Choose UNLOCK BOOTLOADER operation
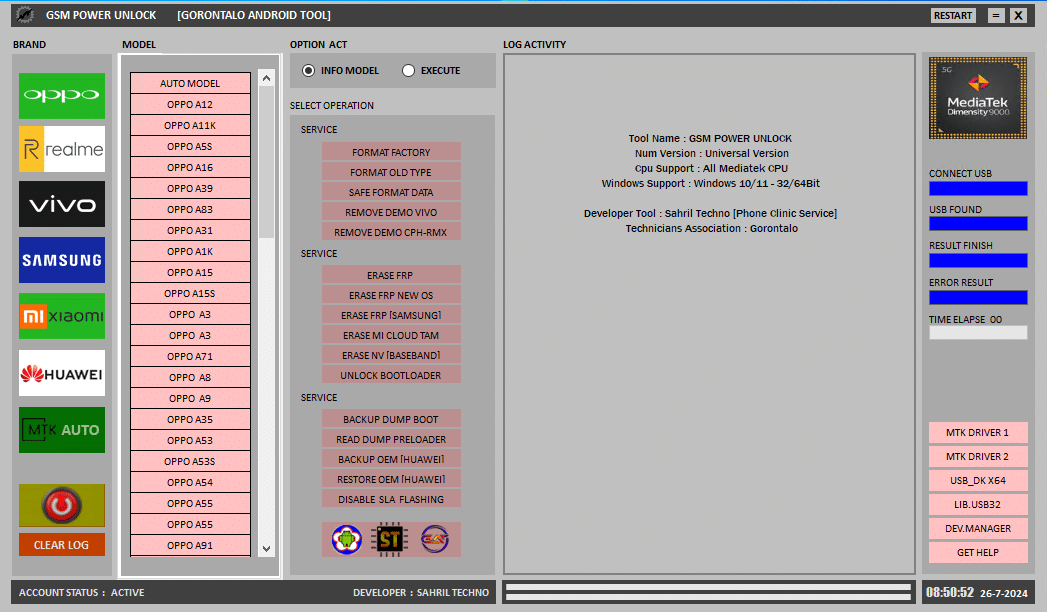The width and height of the screenshot is (1047, 612). [391, 375]
